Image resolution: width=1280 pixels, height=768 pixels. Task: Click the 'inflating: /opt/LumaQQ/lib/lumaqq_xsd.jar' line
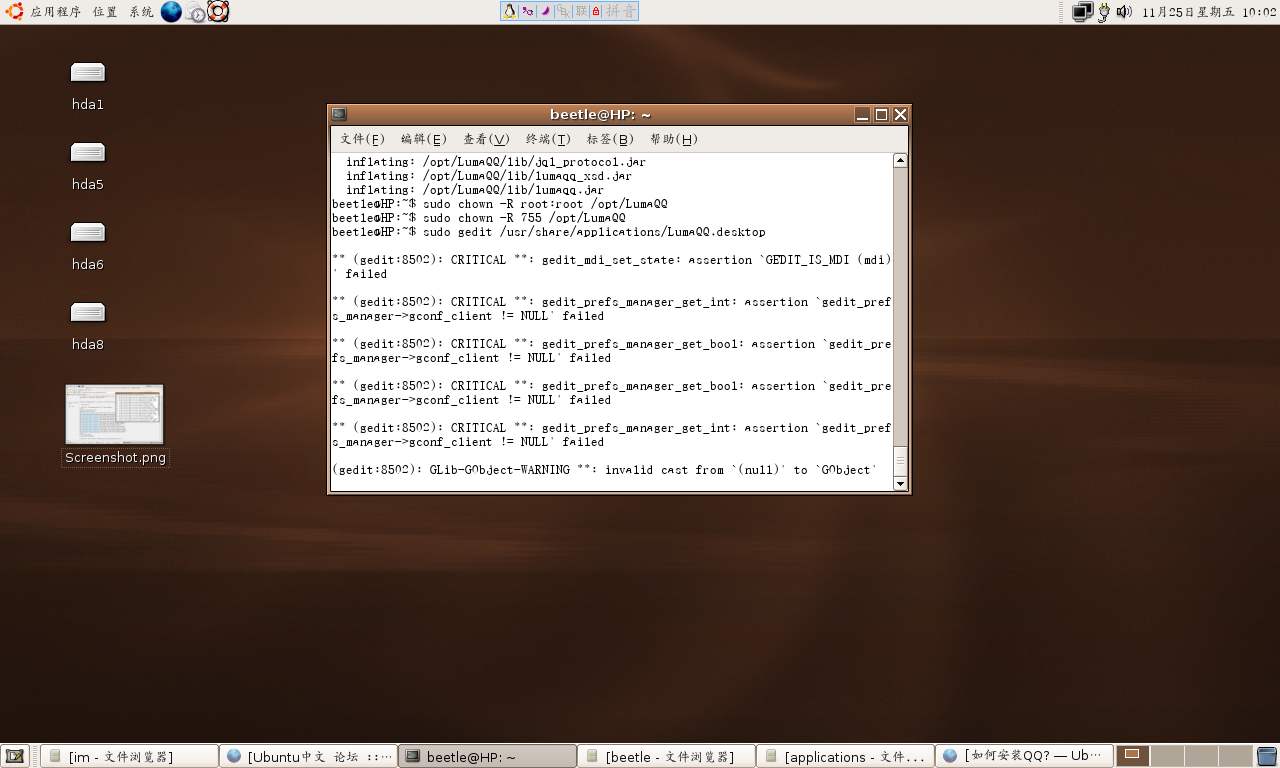coord(489,176)
